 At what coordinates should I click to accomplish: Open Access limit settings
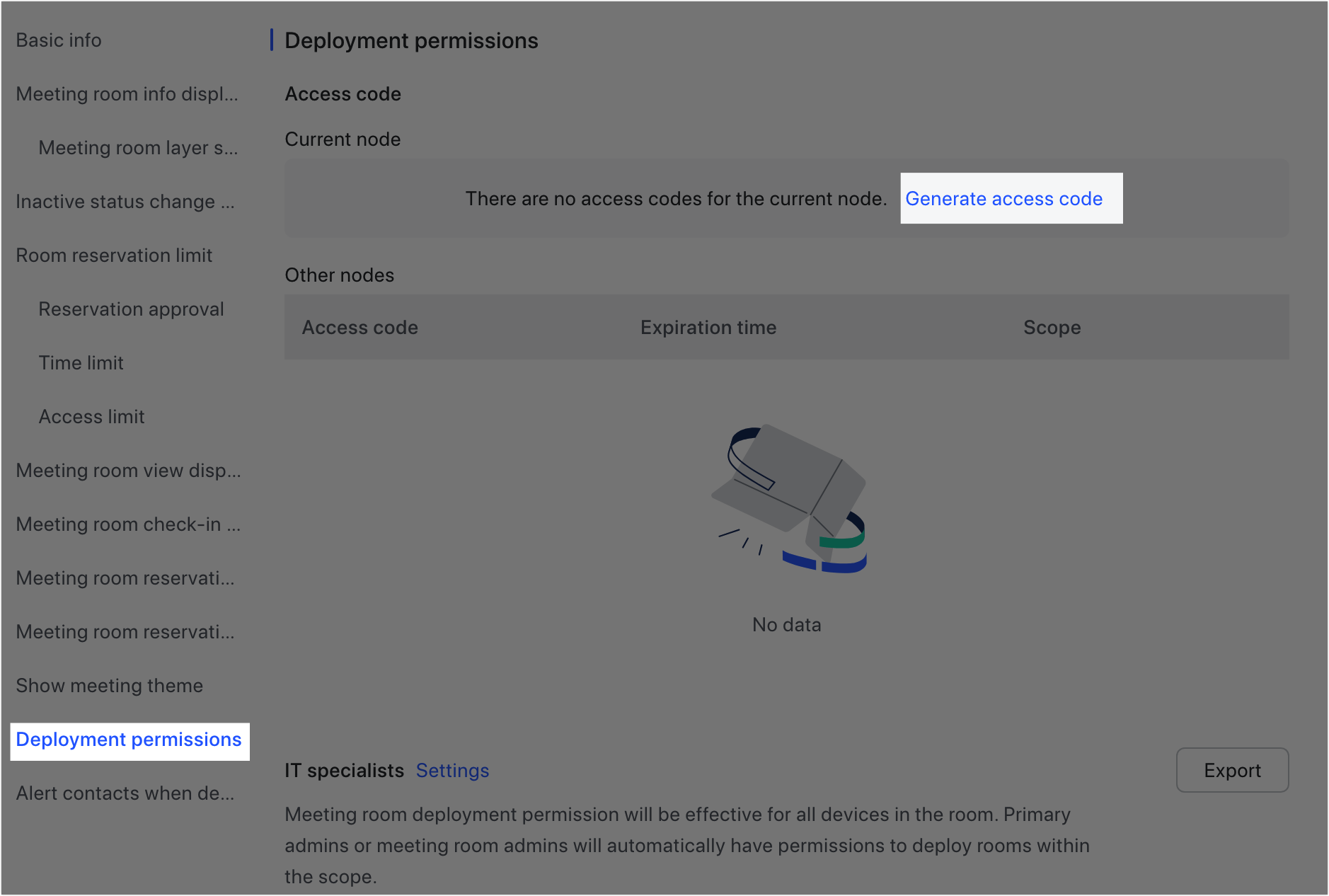pos(91,417)
